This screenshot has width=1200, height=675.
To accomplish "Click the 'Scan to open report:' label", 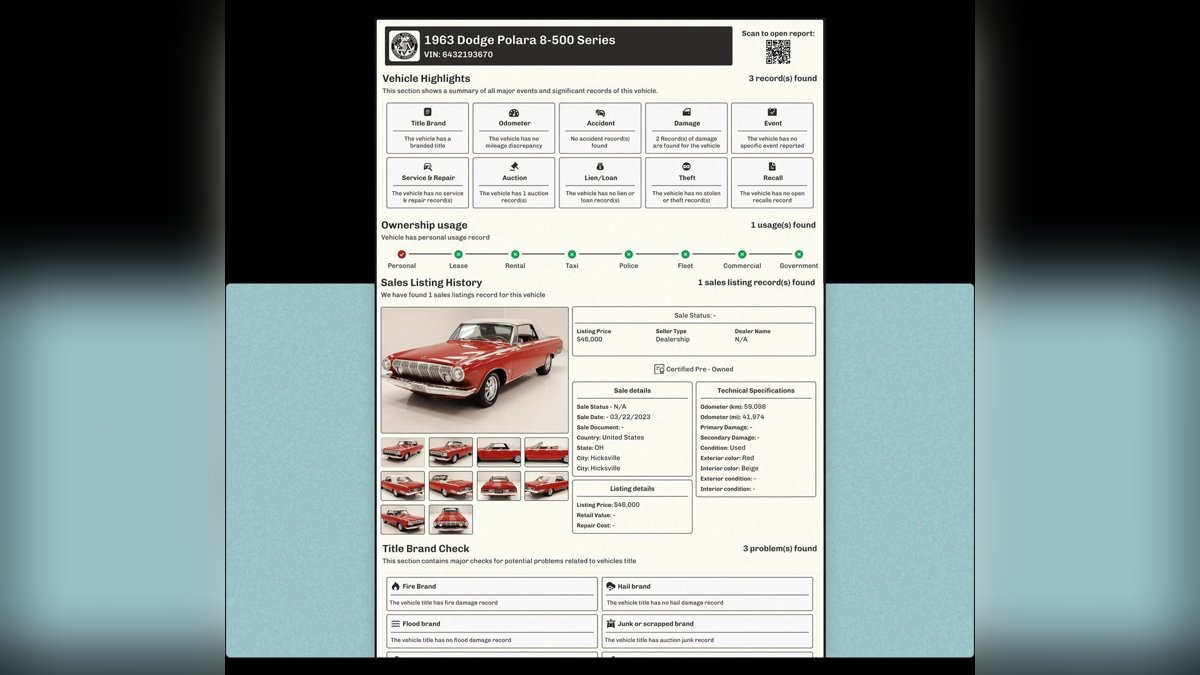I will click(778, 33).
